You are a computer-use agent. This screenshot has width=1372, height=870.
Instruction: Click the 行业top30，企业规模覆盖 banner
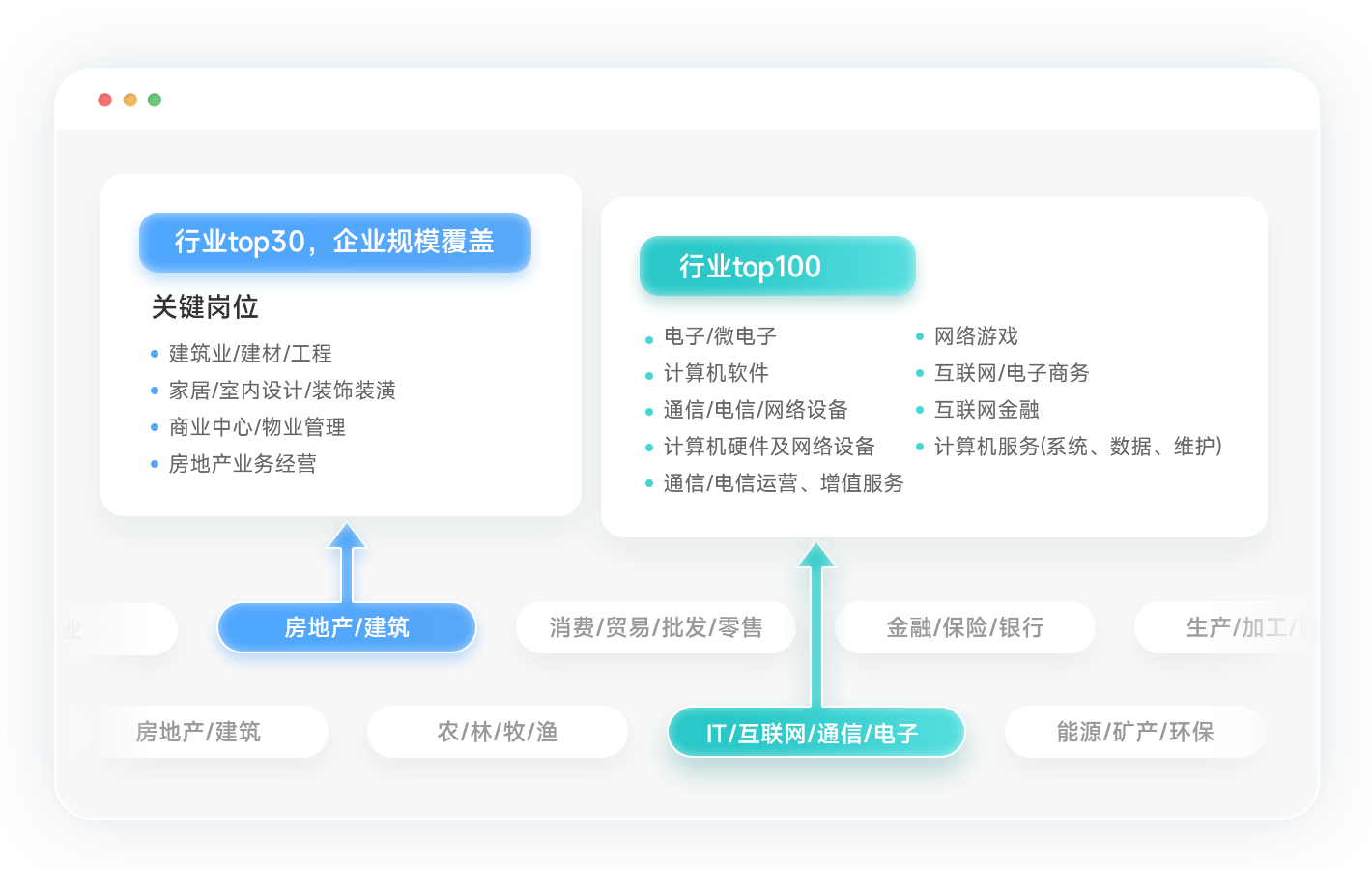pyautogui.click(x=335, y=242)
